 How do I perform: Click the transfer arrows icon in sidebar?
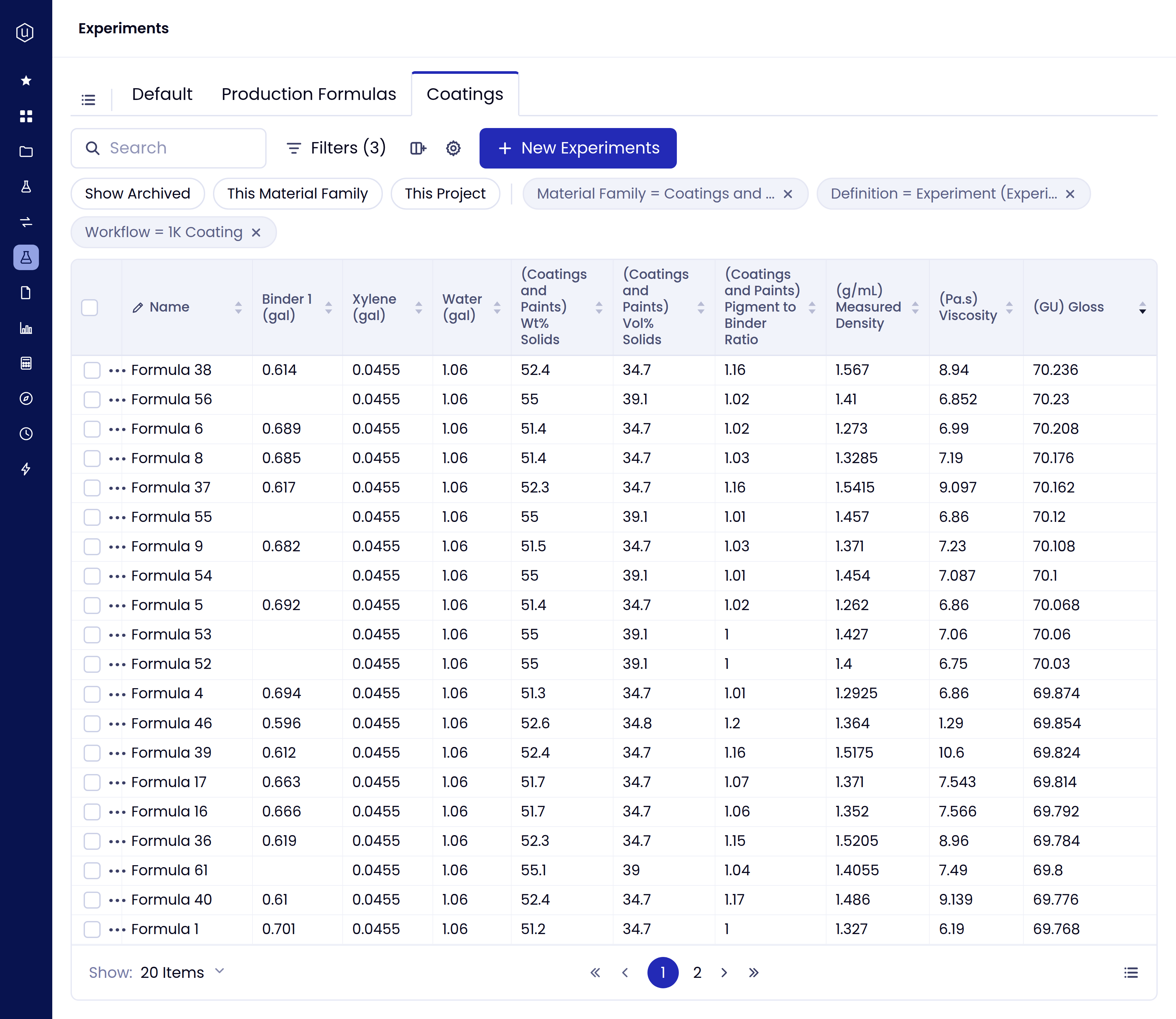(x=25, y=222)
